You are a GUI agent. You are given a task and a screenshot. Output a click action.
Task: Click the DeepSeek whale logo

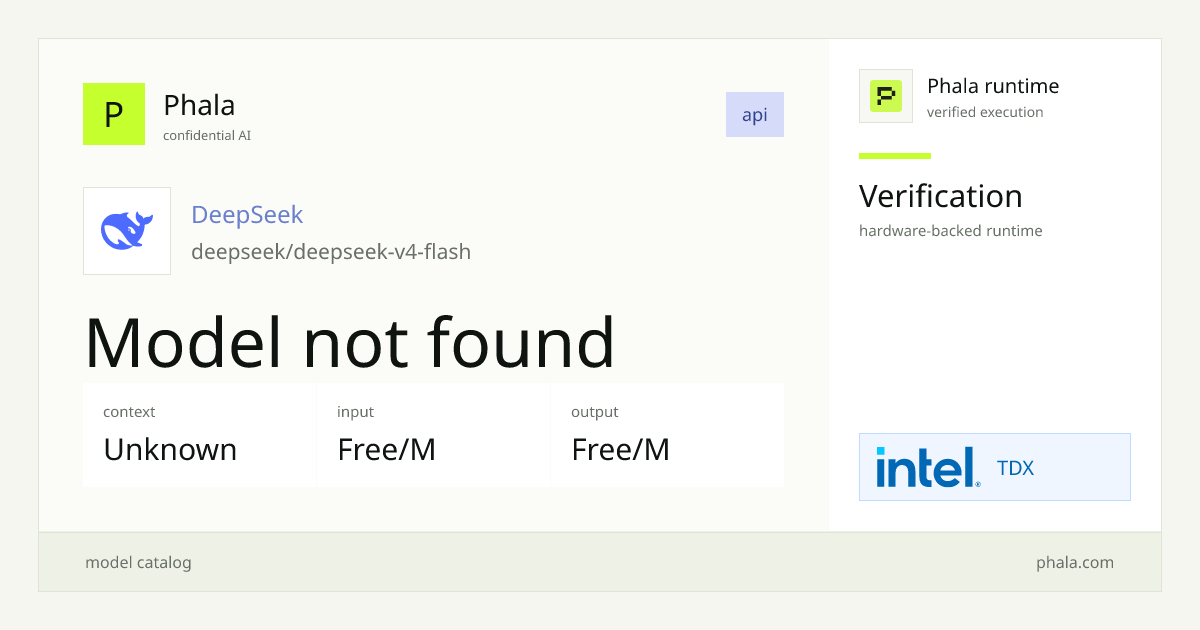(x=127, y=231)
